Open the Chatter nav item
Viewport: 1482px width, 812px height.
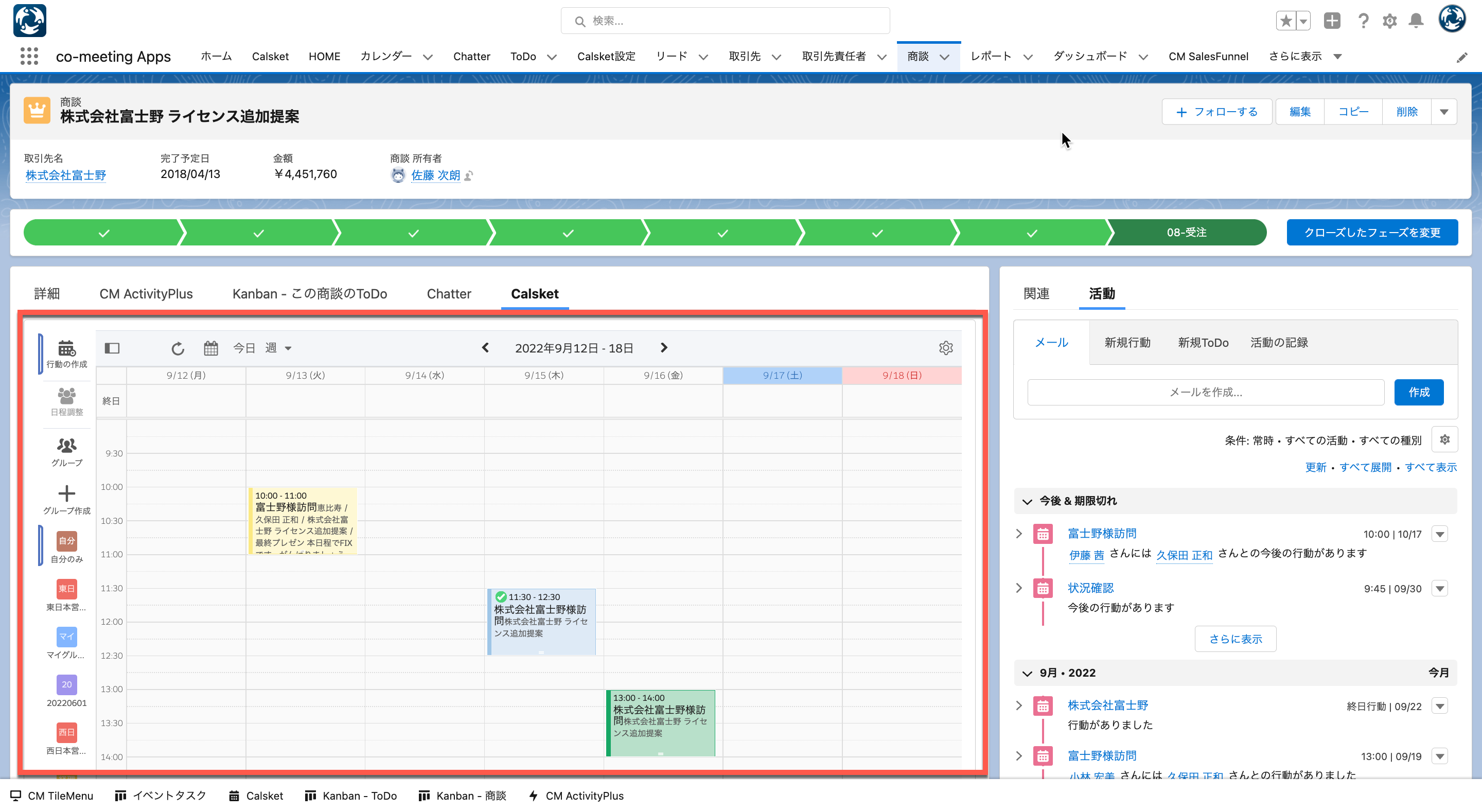[x=471, y=57]
